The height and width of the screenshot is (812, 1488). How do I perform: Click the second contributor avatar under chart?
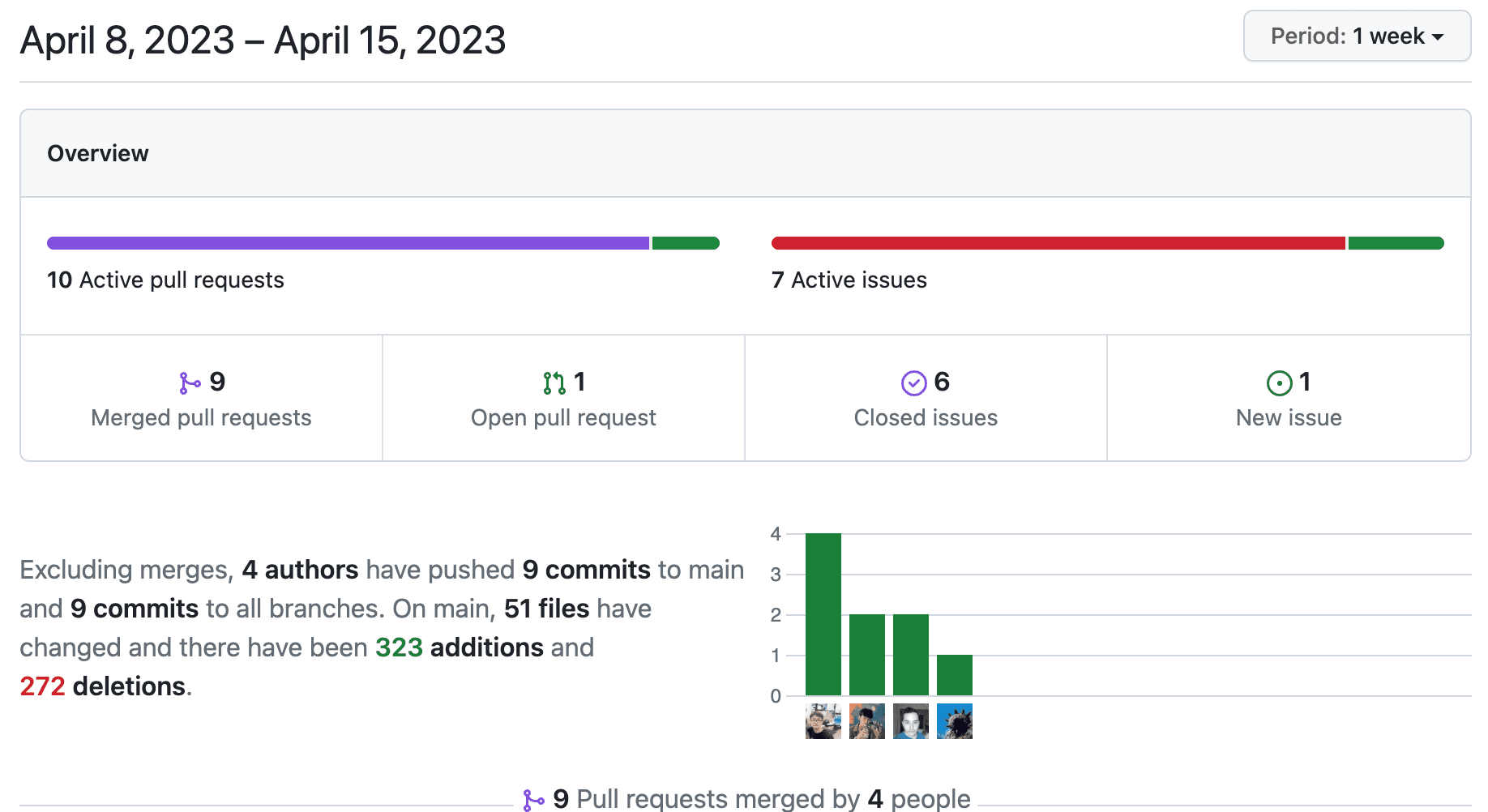pos(866,721)
